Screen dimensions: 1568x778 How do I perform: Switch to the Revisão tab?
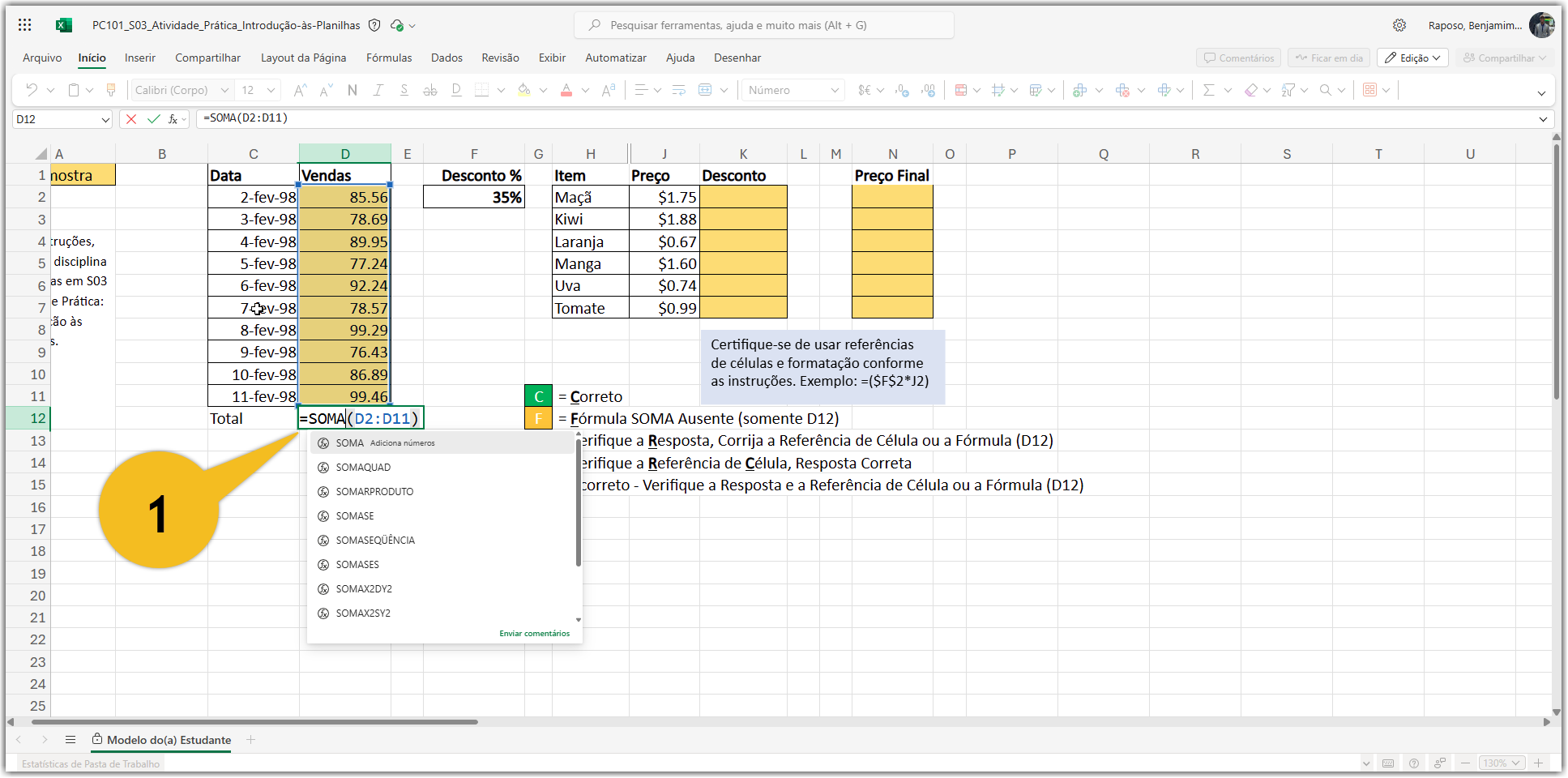[x=500, y=58]
